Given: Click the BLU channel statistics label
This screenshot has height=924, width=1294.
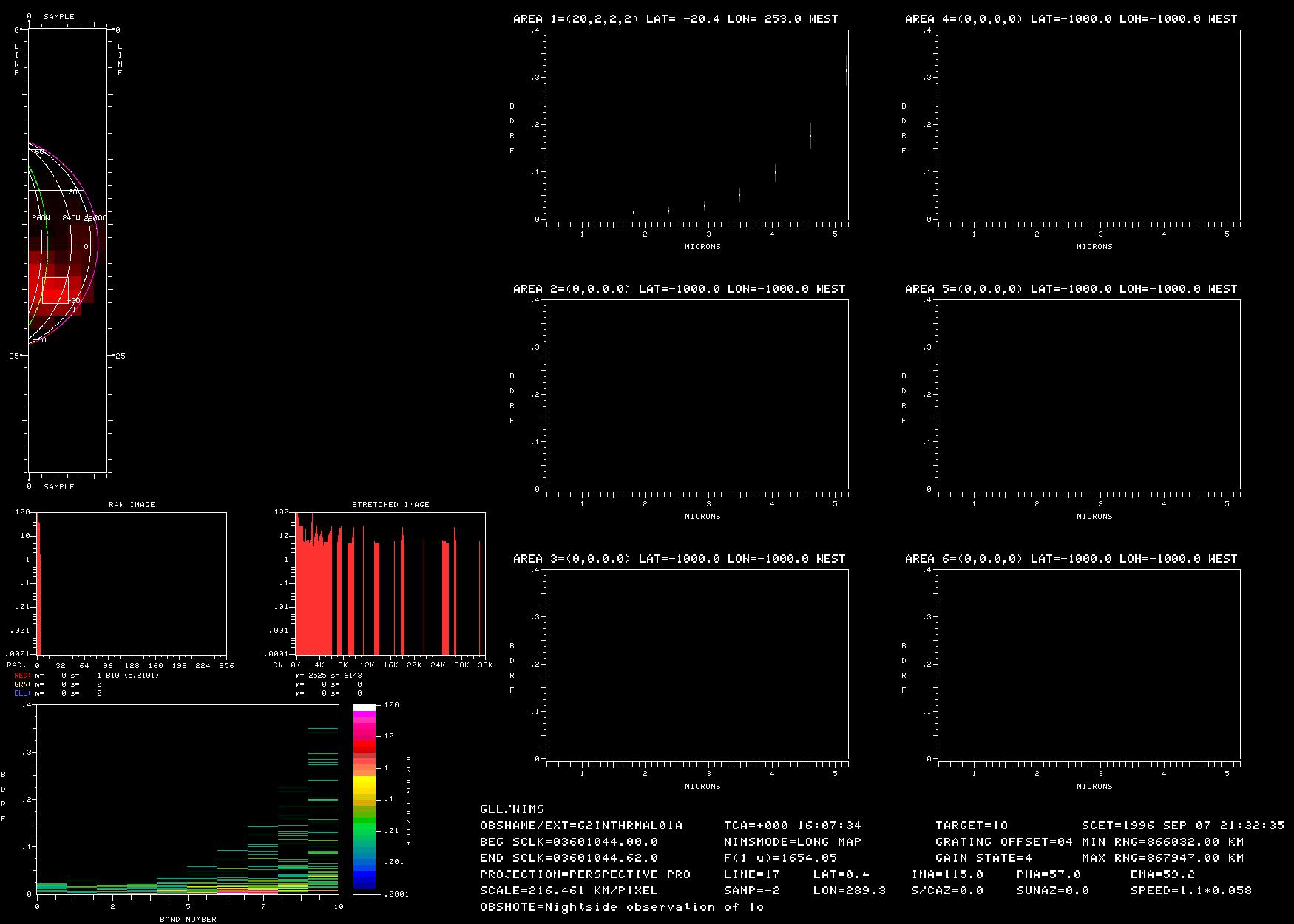Looking at the screenshot, I should [x=22, y=693].
